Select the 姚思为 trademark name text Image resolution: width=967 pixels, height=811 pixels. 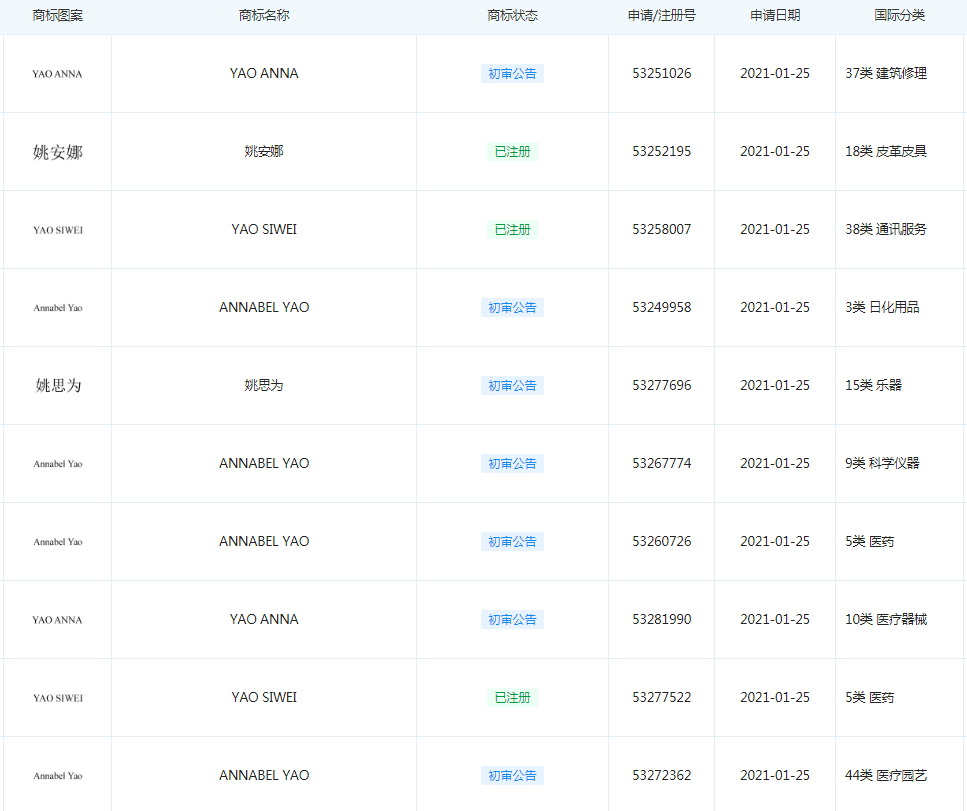(x=264, y=385)
